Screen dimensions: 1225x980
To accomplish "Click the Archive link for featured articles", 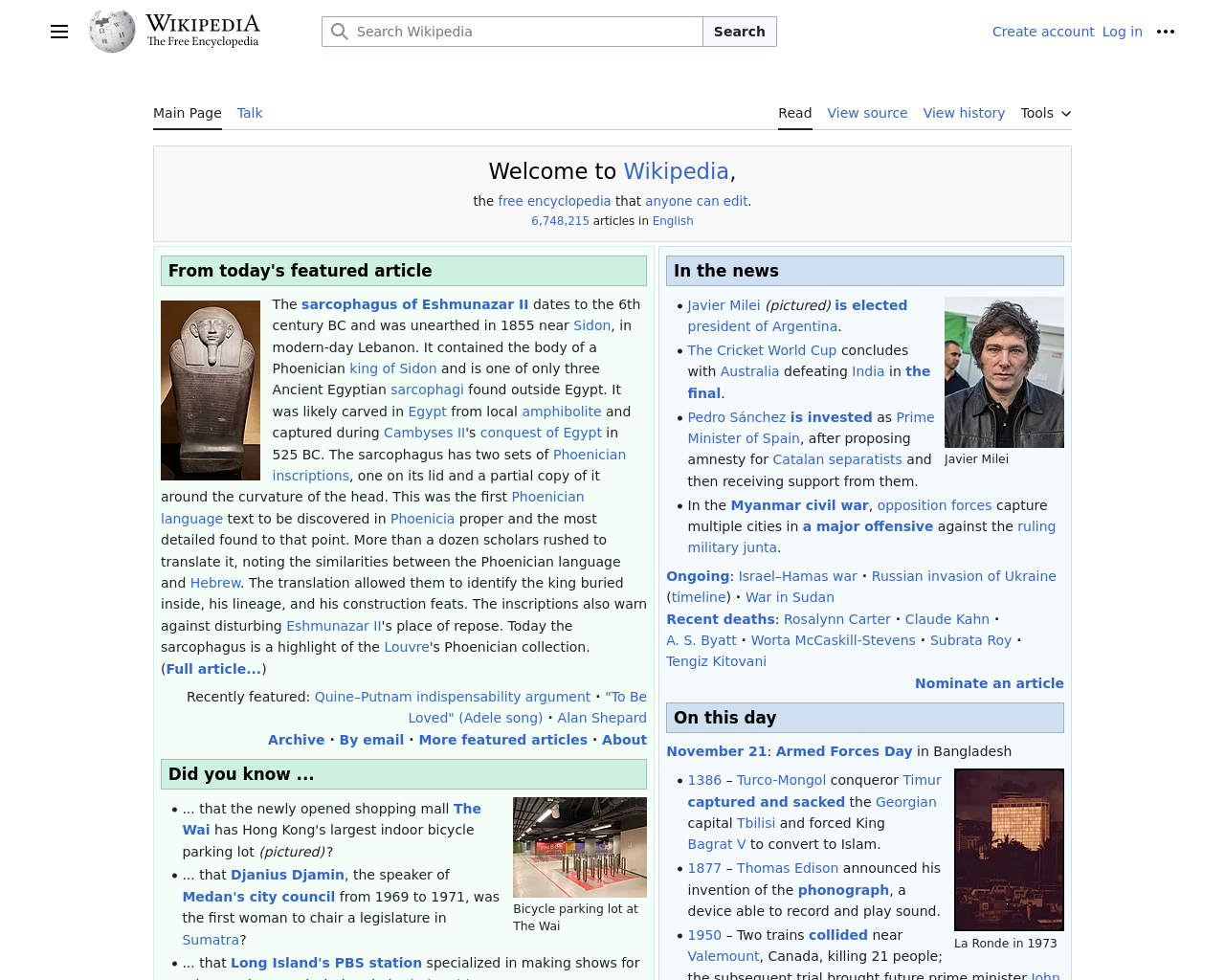I will [296, 740].
